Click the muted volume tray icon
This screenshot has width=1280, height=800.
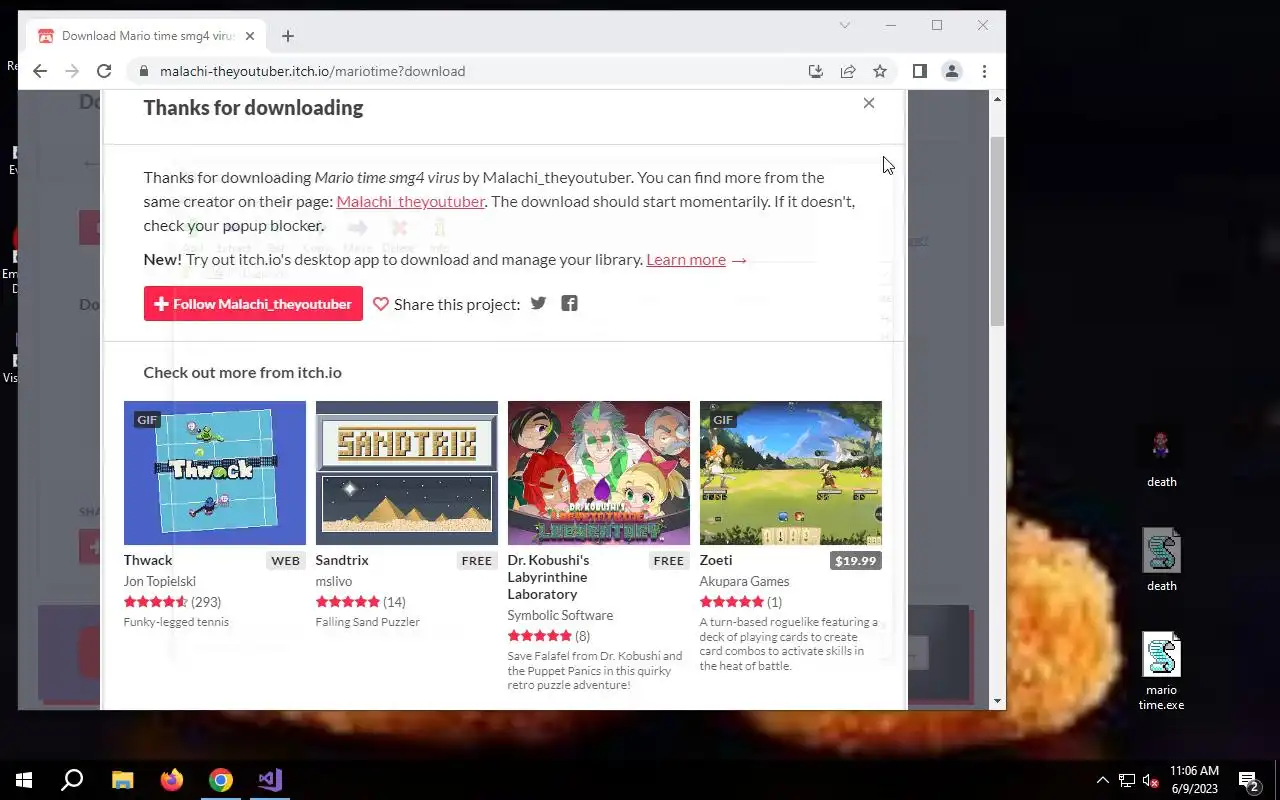coord(1151,780)
